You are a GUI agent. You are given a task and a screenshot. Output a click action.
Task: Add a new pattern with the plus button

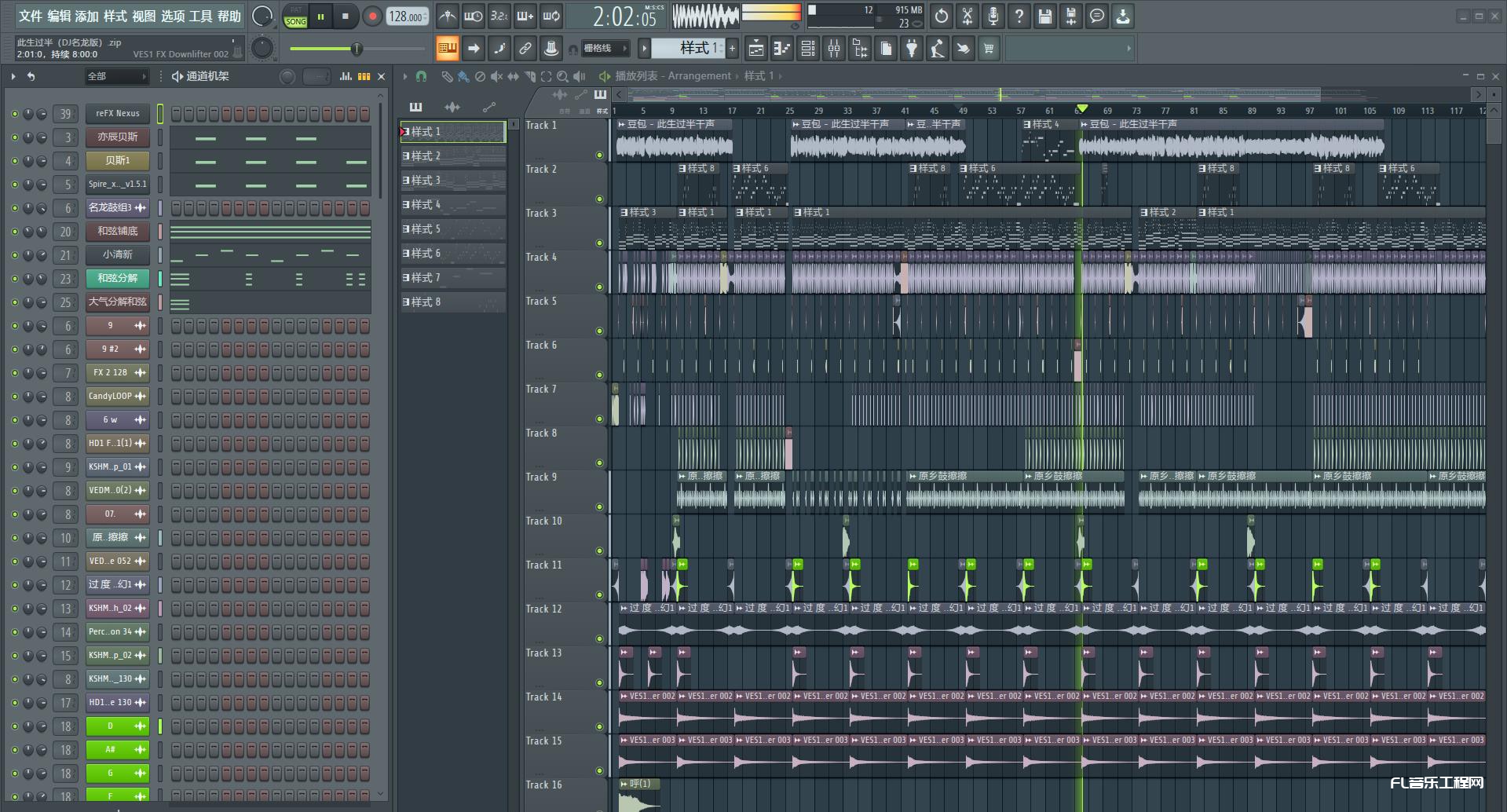(x=732, y=49)
